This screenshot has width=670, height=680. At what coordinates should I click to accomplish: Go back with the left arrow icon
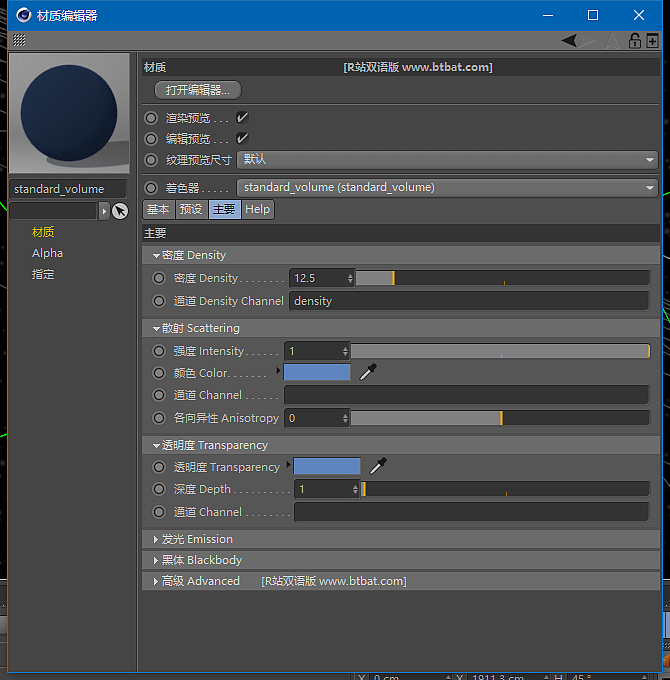coord(569,40)
